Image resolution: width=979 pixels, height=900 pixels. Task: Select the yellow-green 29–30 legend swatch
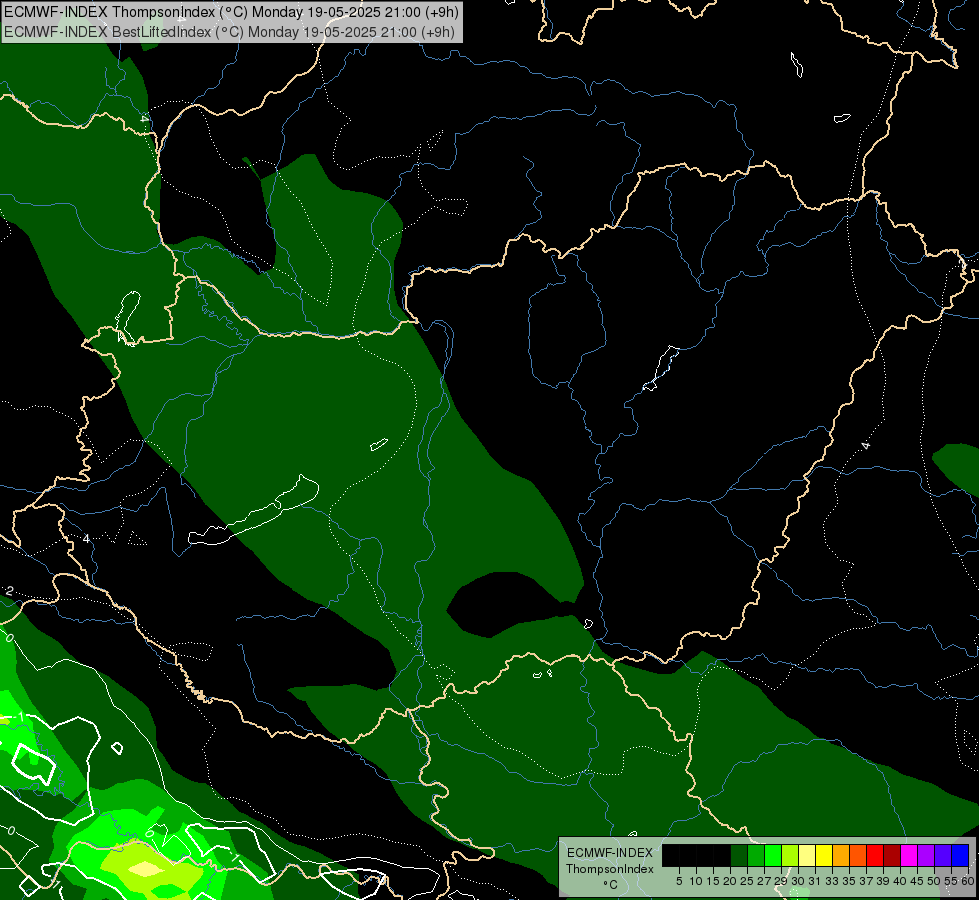click(790, 855)
